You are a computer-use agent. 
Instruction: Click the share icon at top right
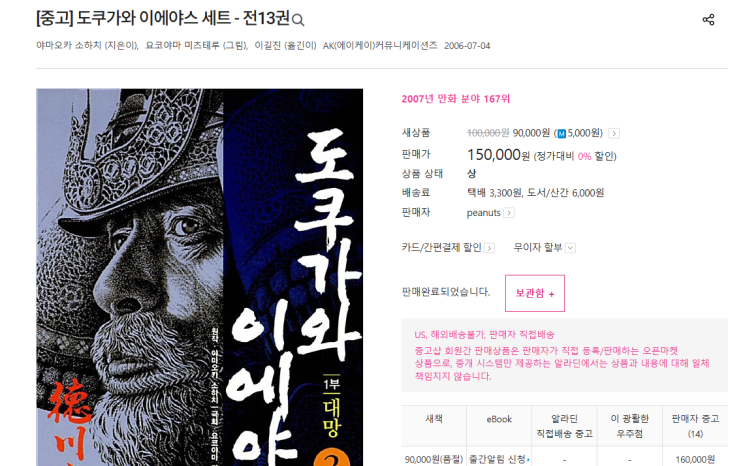708,20
